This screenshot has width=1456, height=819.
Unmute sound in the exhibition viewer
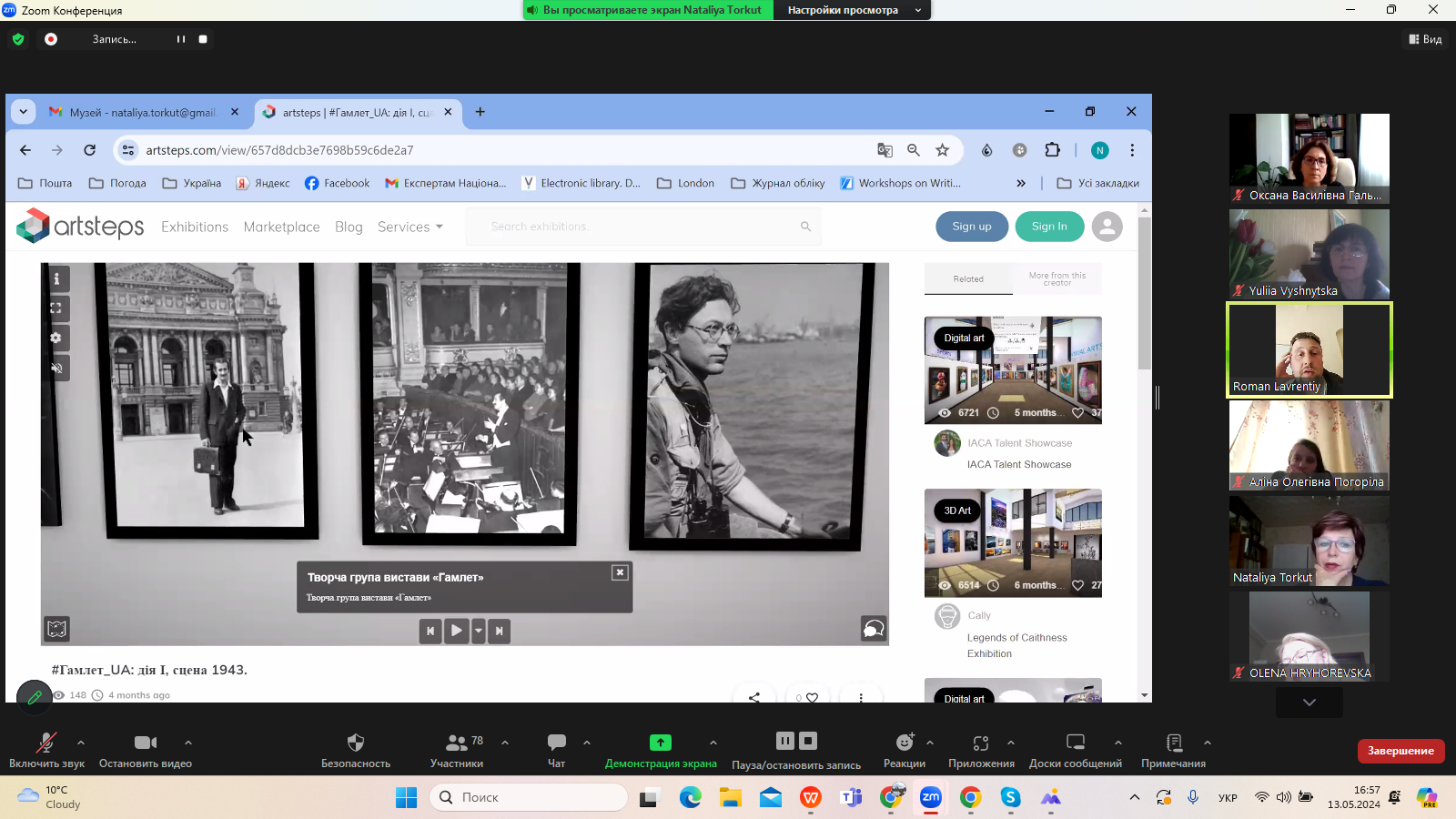[56, 368]
